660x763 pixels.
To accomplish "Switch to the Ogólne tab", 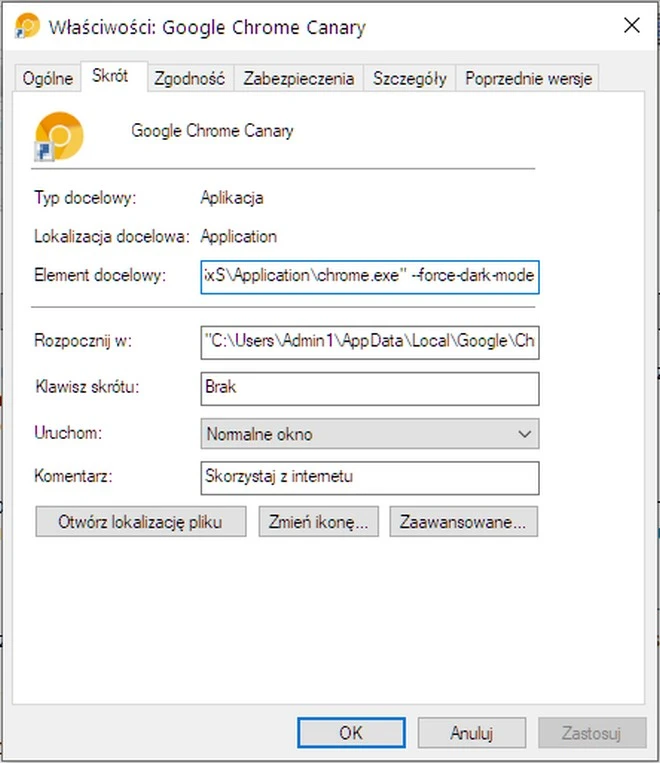I will [x=47, y=78].
